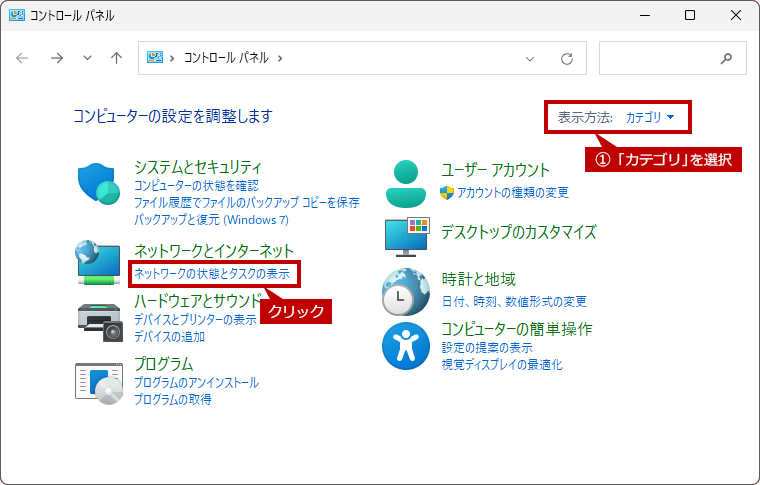The width and height of the screenshot is (760, 485).
Task: Click the Desktop customization monitor icon
Action: pos(407,237)
